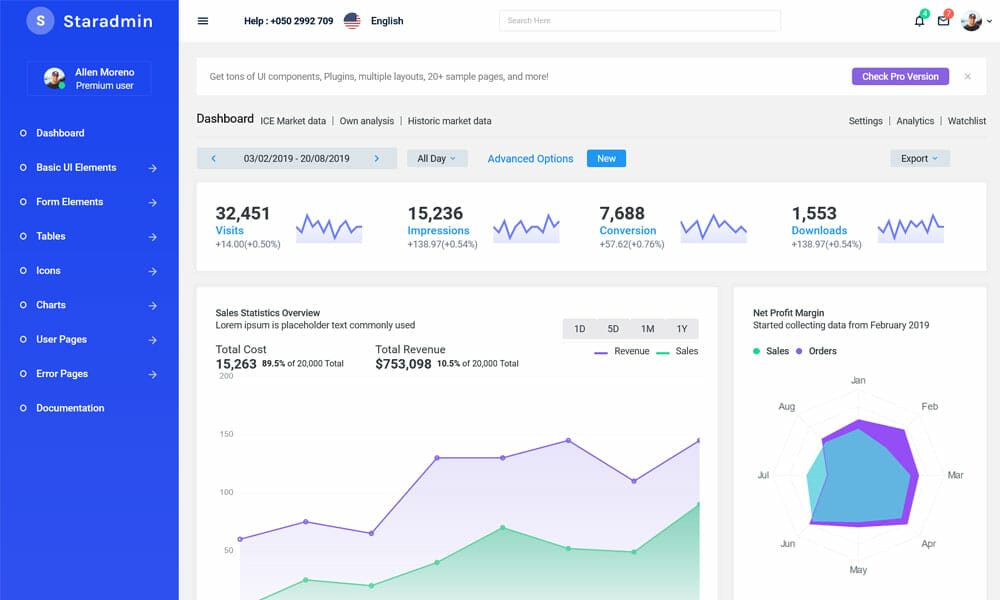Viewport: 1000px width, 600px height.
Task: Open Advanced Options
Action: [530, 158]
